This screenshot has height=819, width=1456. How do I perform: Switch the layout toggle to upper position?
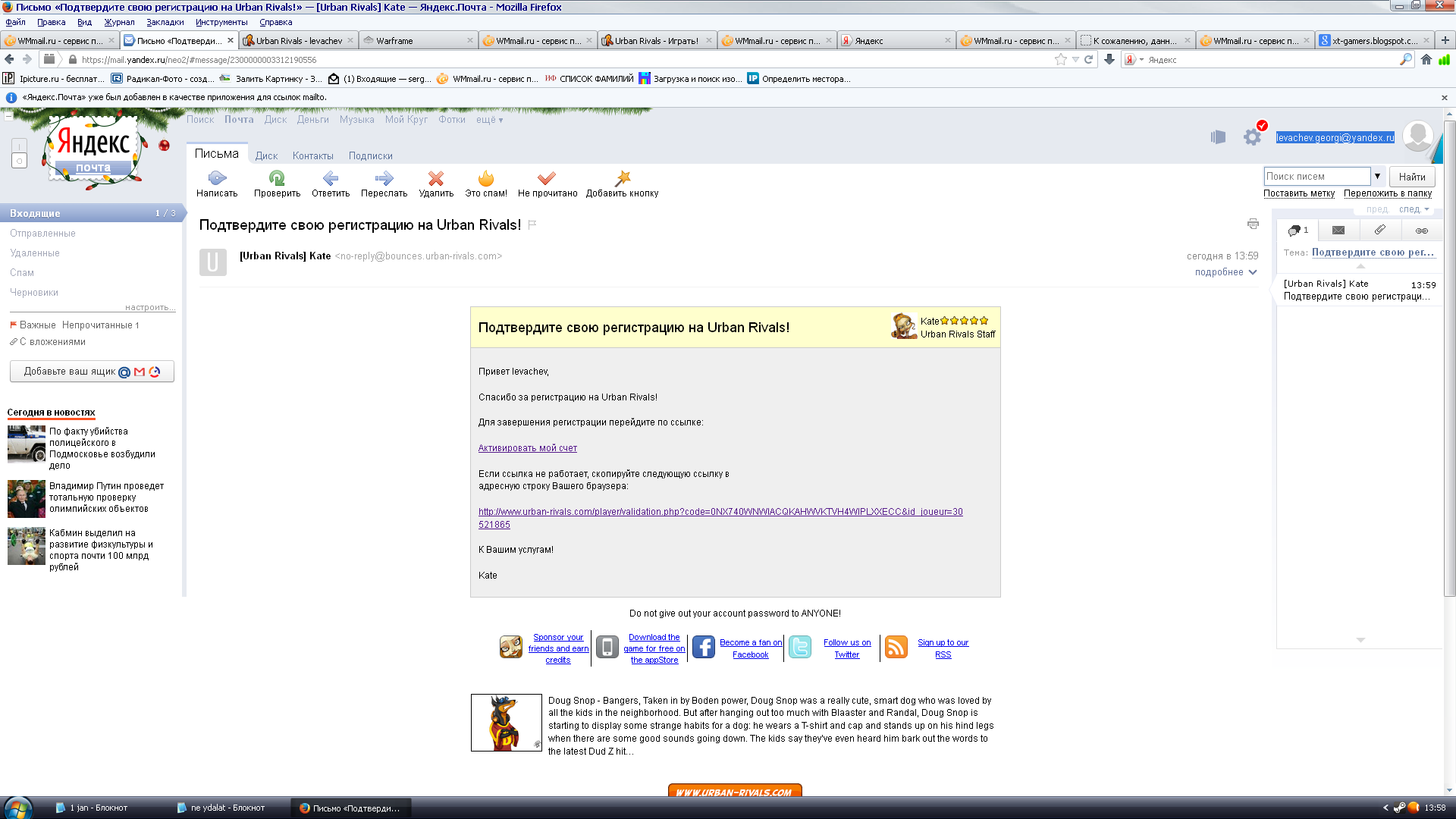coord(20,146)
